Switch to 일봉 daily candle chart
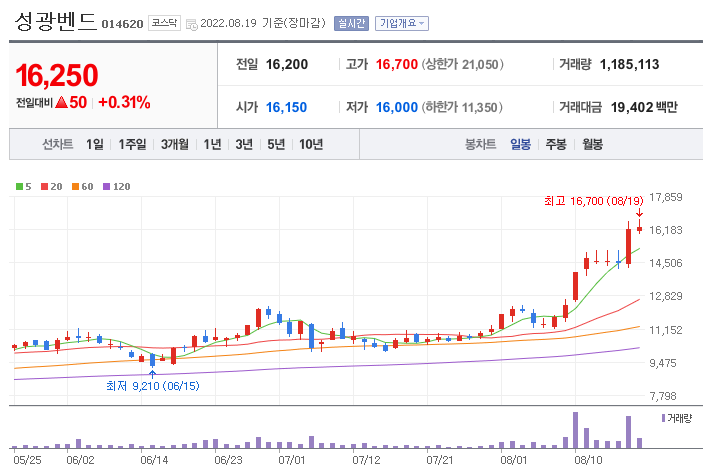 point(521,144)
